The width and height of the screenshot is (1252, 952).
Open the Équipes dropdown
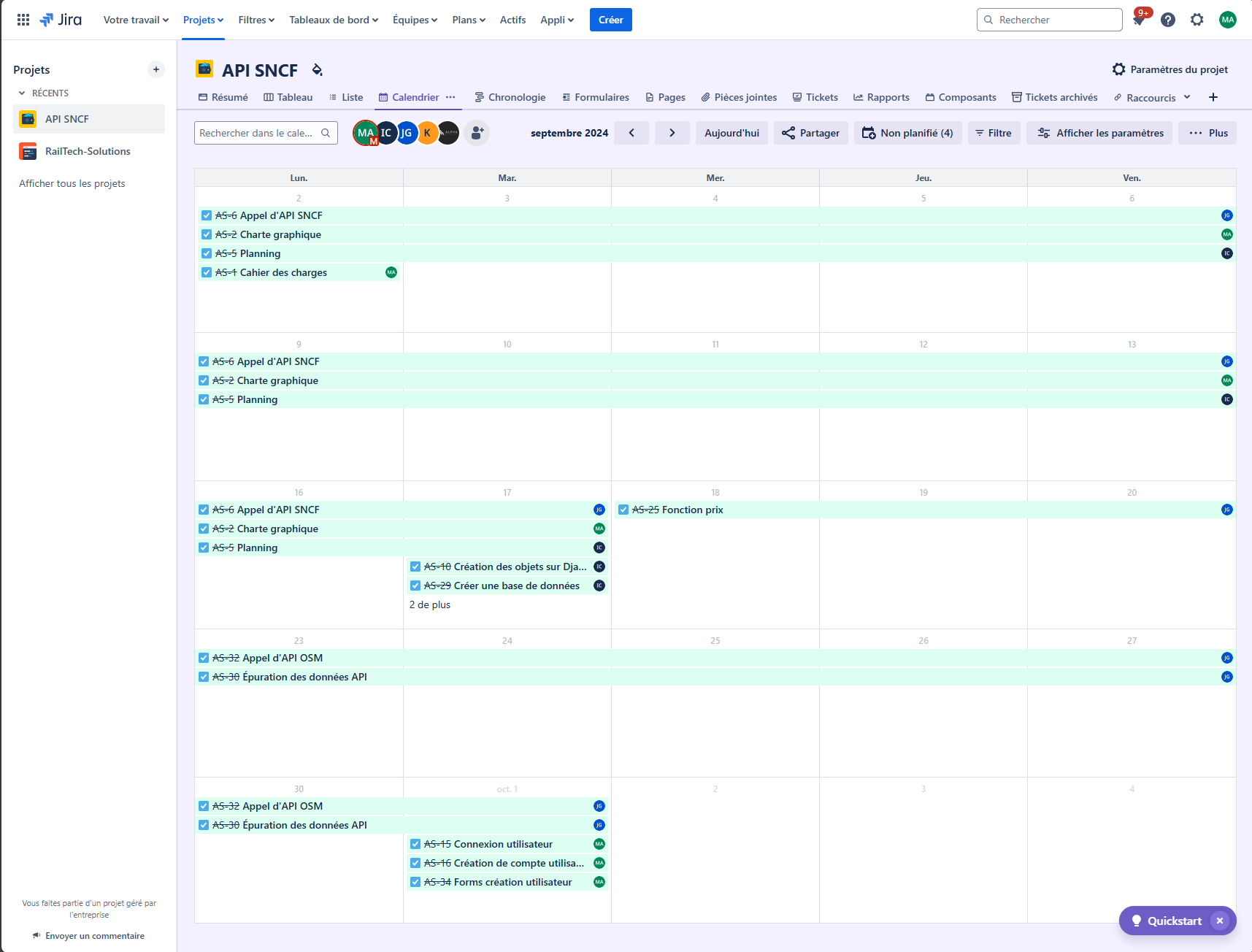click(415, 20)
